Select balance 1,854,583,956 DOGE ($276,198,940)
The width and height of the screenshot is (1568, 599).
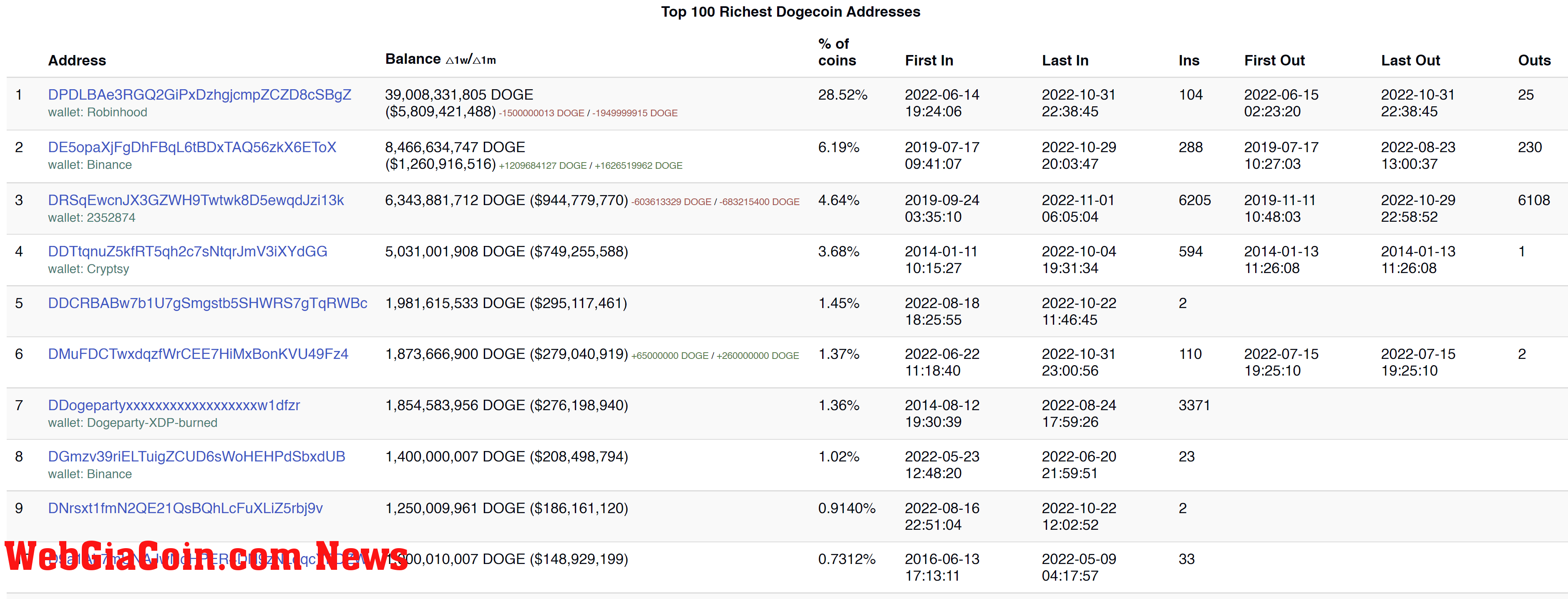coord(506,405)
